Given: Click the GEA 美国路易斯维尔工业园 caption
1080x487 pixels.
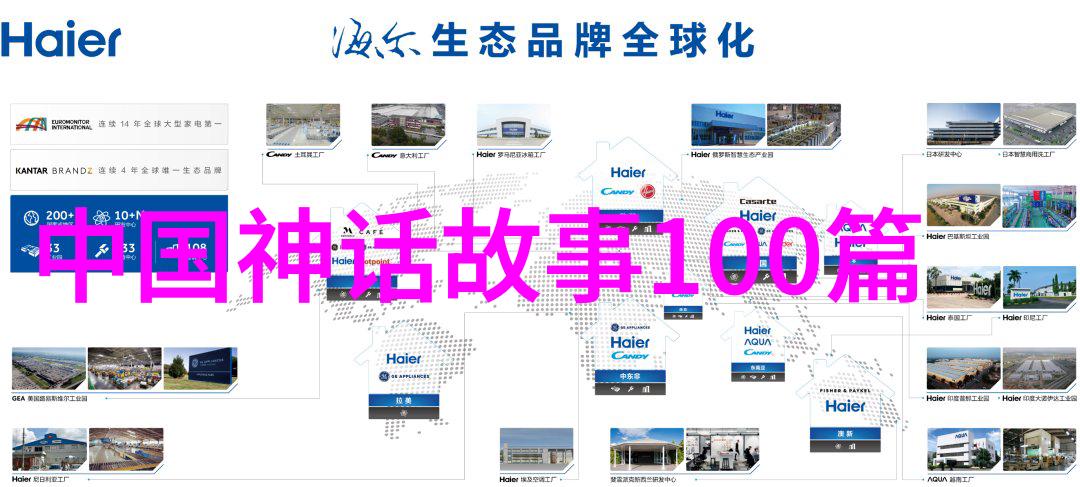Looking at the screenshot, I should click(50, 398).
